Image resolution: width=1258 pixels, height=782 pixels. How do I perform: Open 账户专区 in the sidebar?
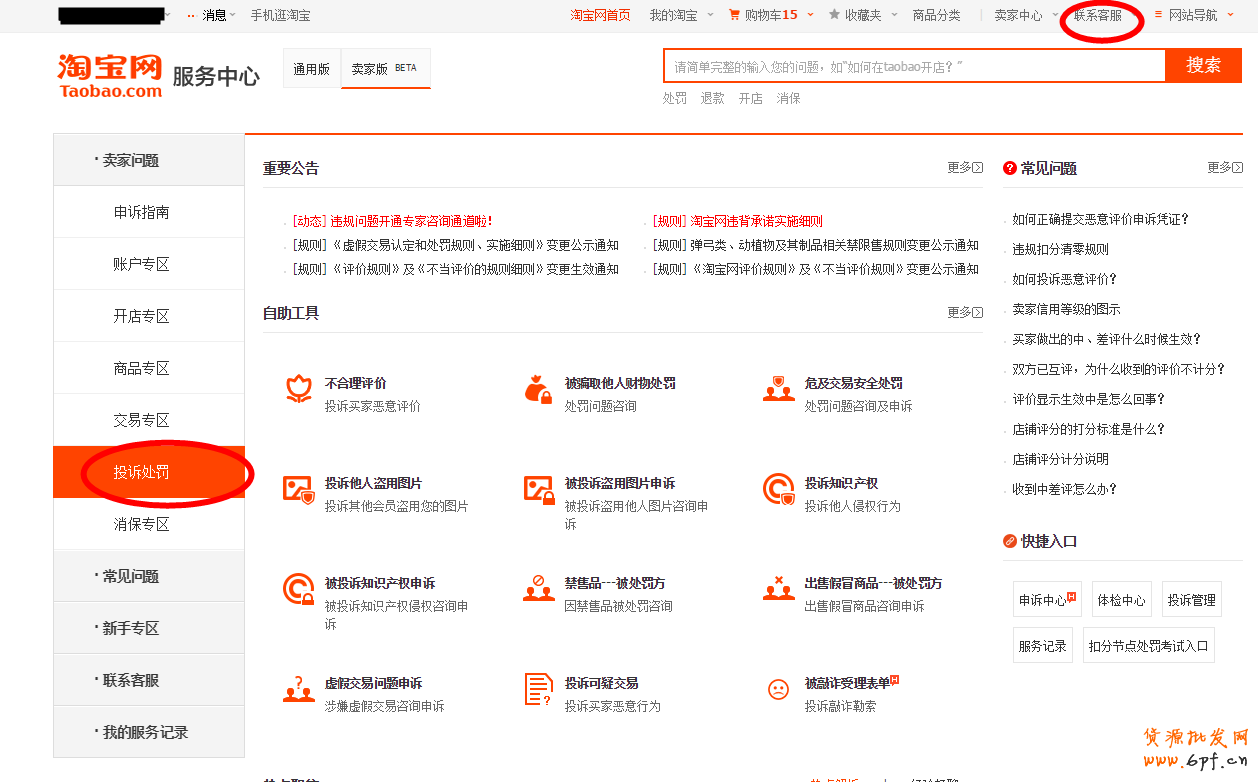click(x=141, y=264)
